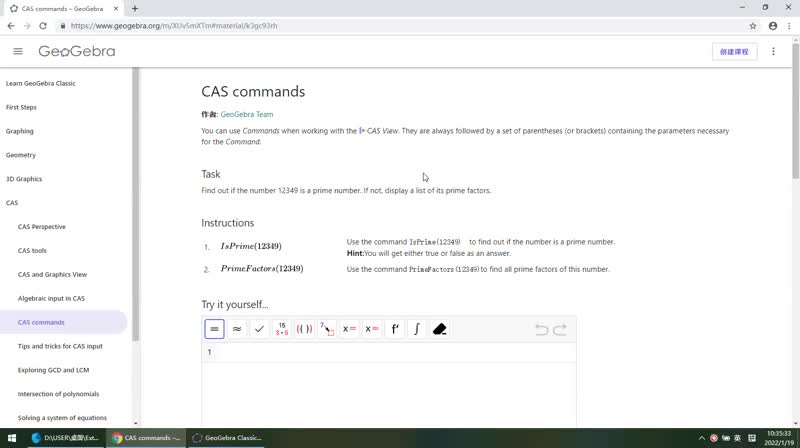Open the Chrome three-dot menu
This screenshot has width=800, height=448.
click(x=789, y=26)
